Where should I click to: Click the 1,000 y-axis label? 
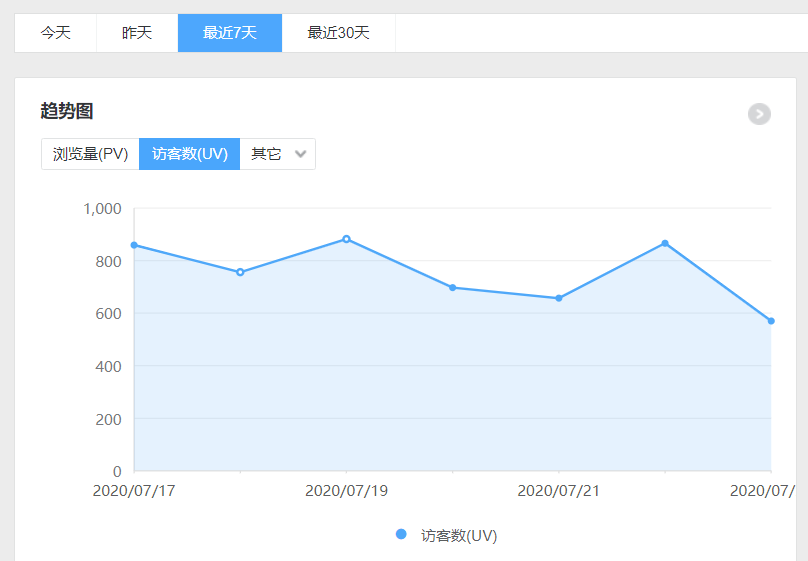[102, 209]
